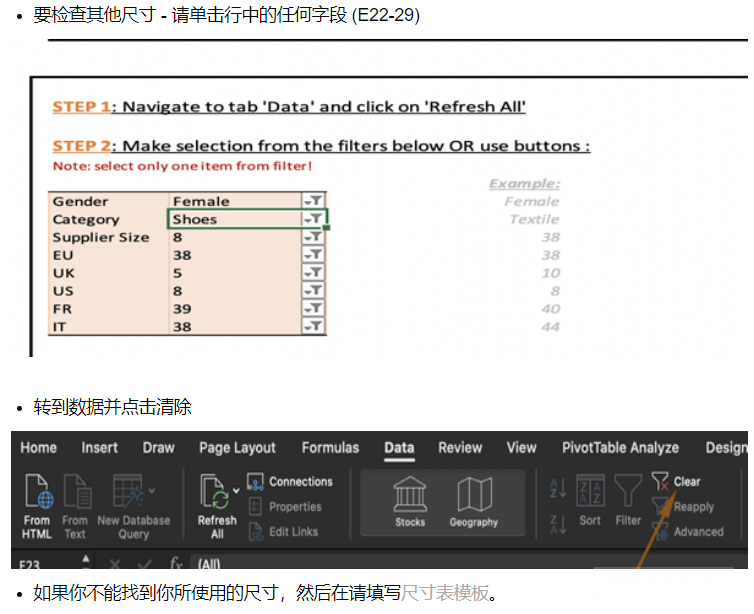Select the Data ribbon tab
This screenshot has height=614, width=754.
click(399, 448)
